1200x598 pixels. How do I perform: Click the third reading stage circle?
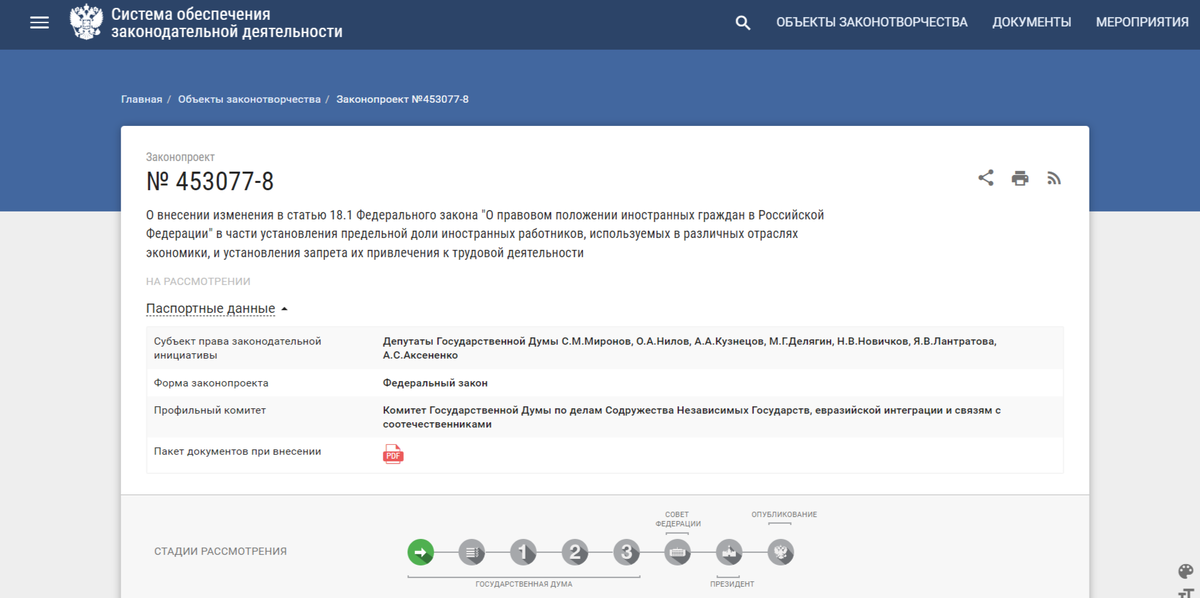click(x=626, y=551)
